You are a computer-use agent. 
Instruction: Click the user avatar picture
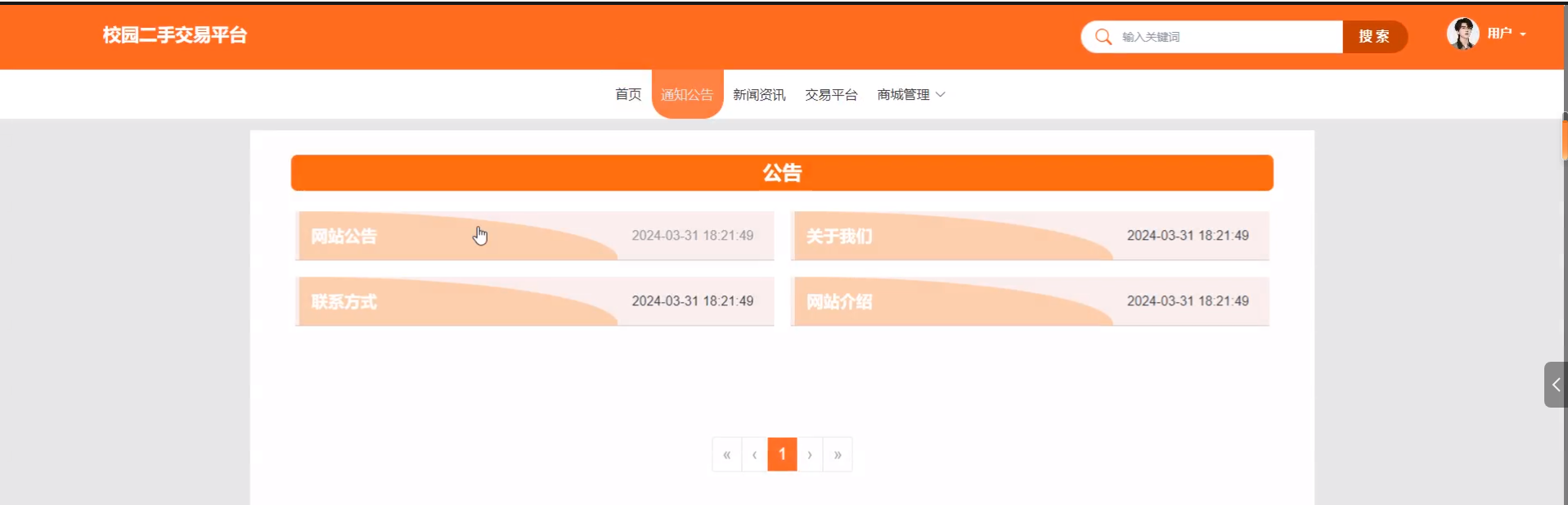(x=1462, y=34)
